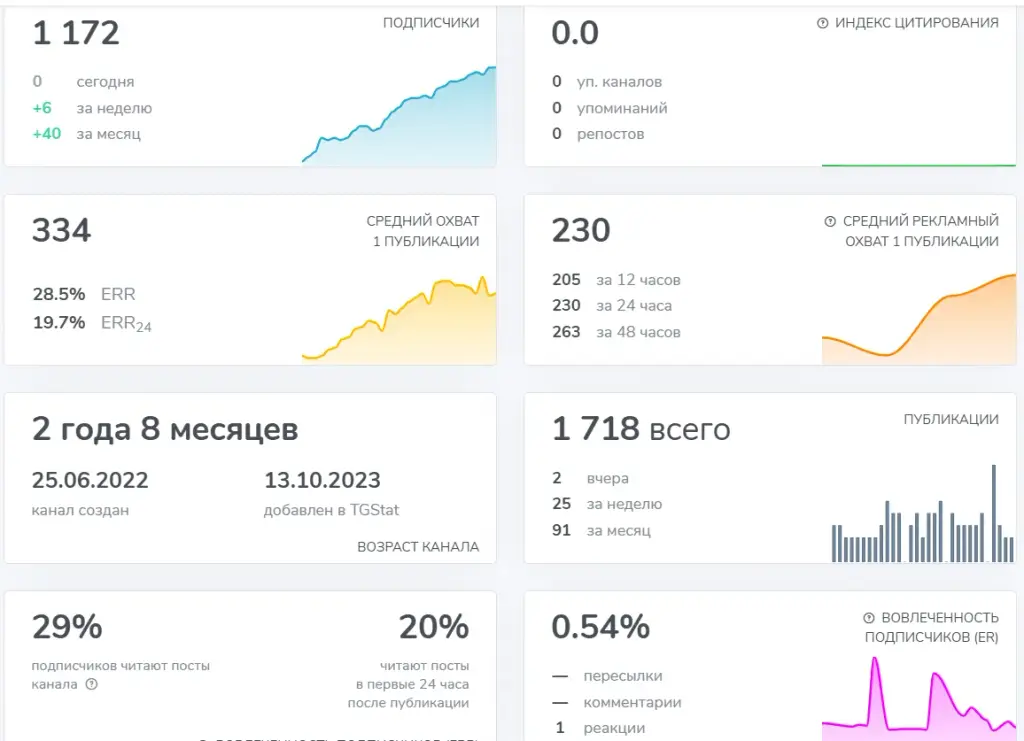Select the '205 за 12 часов' row
Viewport: 1024px width, 741px height.
click(616, 280)
